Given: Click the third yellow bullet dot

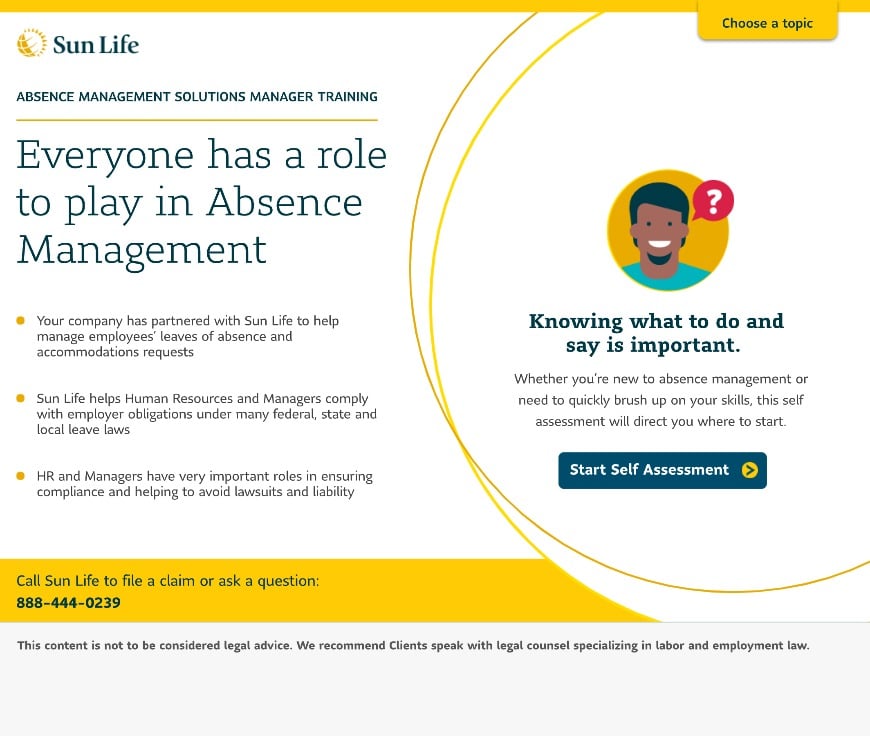Looking at the screenshot, I should 20,476.
